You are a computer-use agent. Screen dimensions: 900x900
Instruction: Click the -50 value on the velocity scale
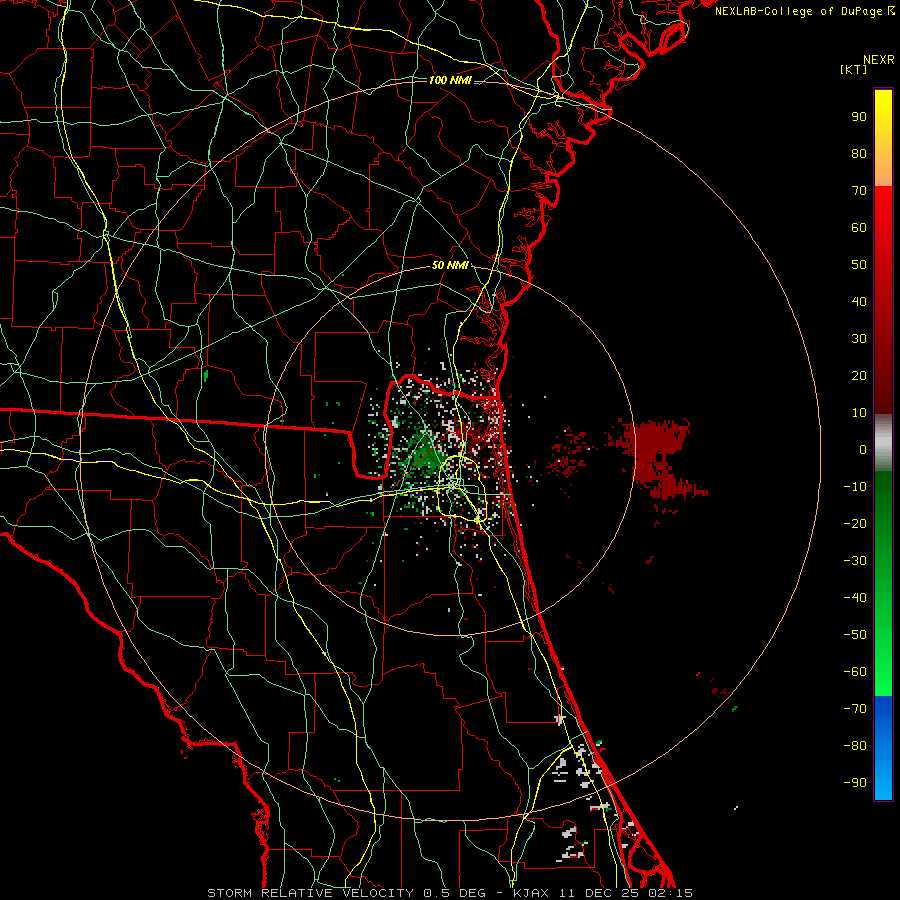(x=855, y=635)
